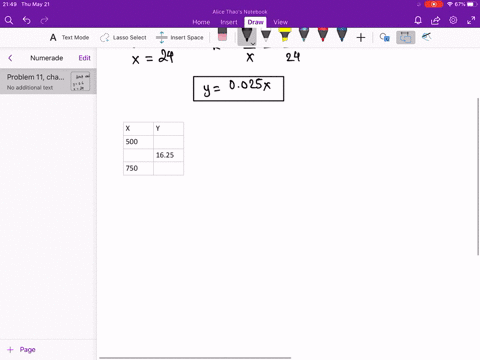Switch to the Insert tab
Image resolution: width=480 pixels, height=360 pixels.
229,22
